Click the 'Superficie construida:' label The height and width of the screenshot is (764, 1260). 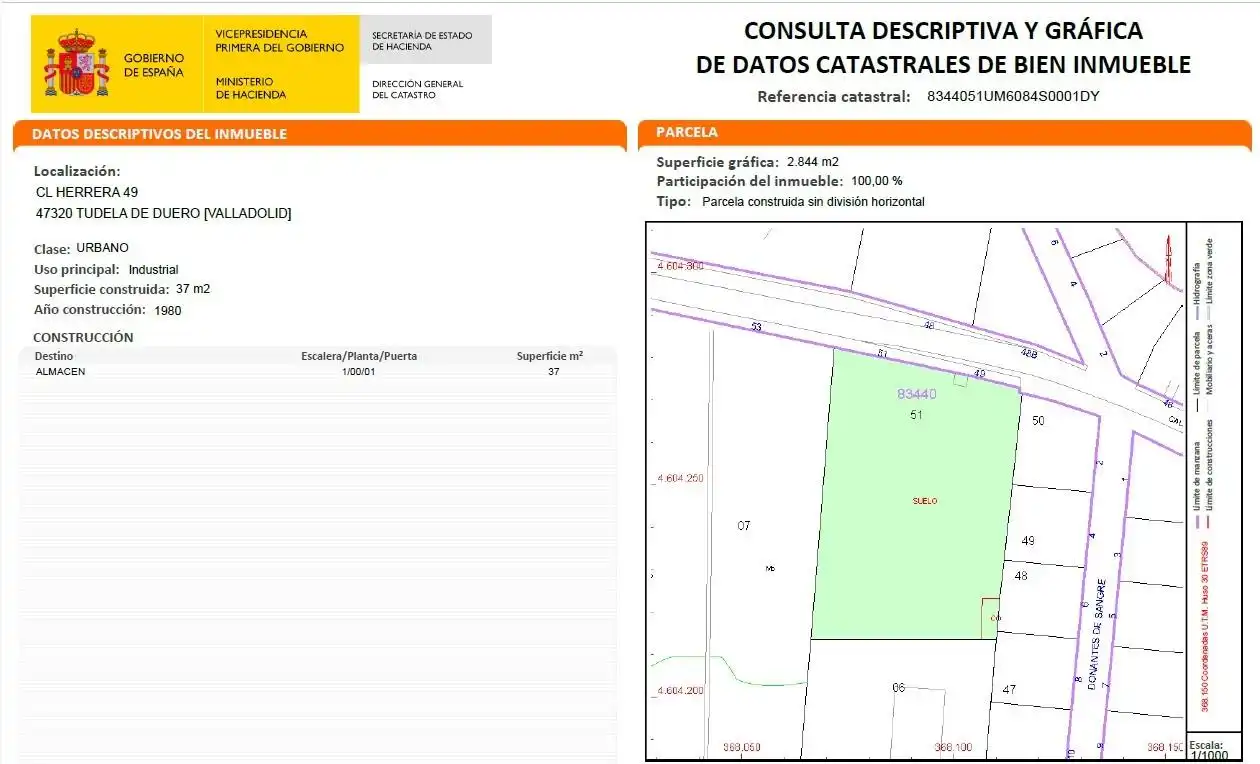(101, 289)
